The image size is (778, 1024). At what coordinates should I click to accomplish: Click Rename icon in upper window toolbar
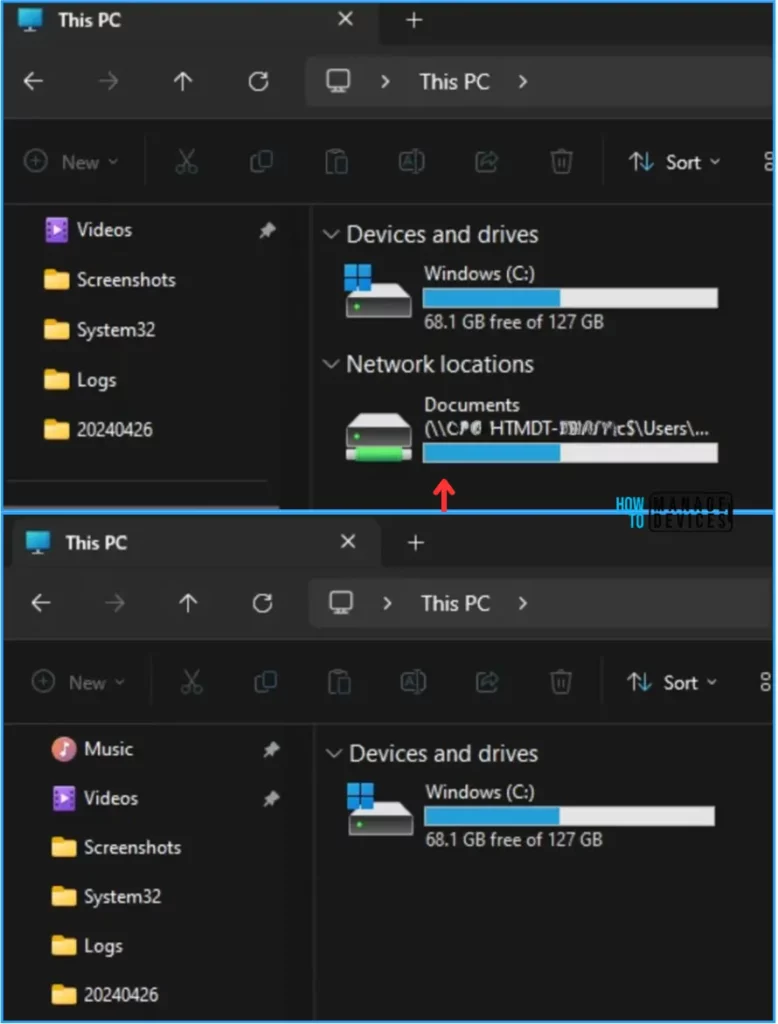coord(412,161)
